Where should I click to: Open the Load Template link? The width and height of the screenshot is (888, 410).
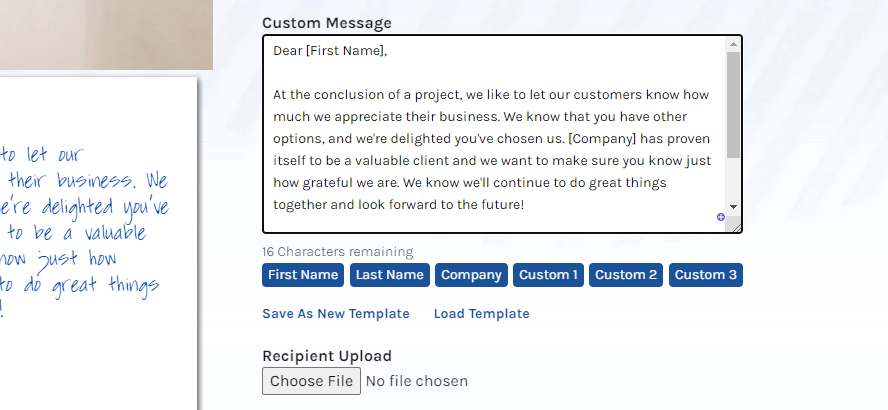coord(481,314)
